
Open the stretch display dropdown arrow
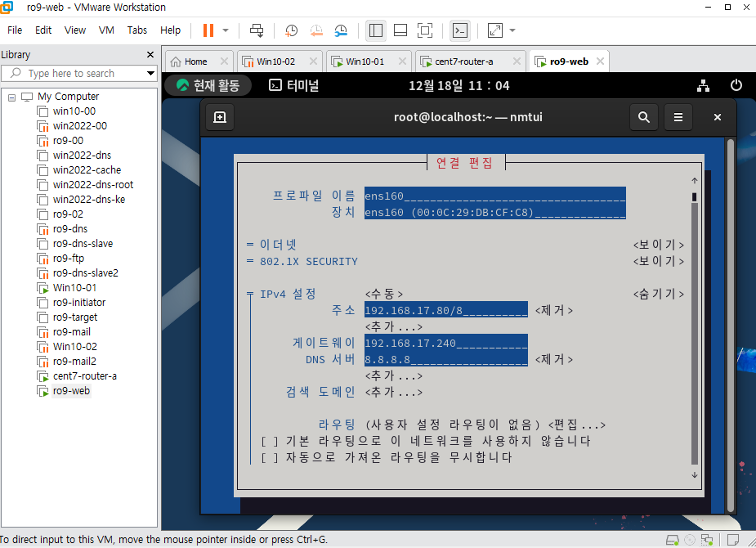pos(513,31)
